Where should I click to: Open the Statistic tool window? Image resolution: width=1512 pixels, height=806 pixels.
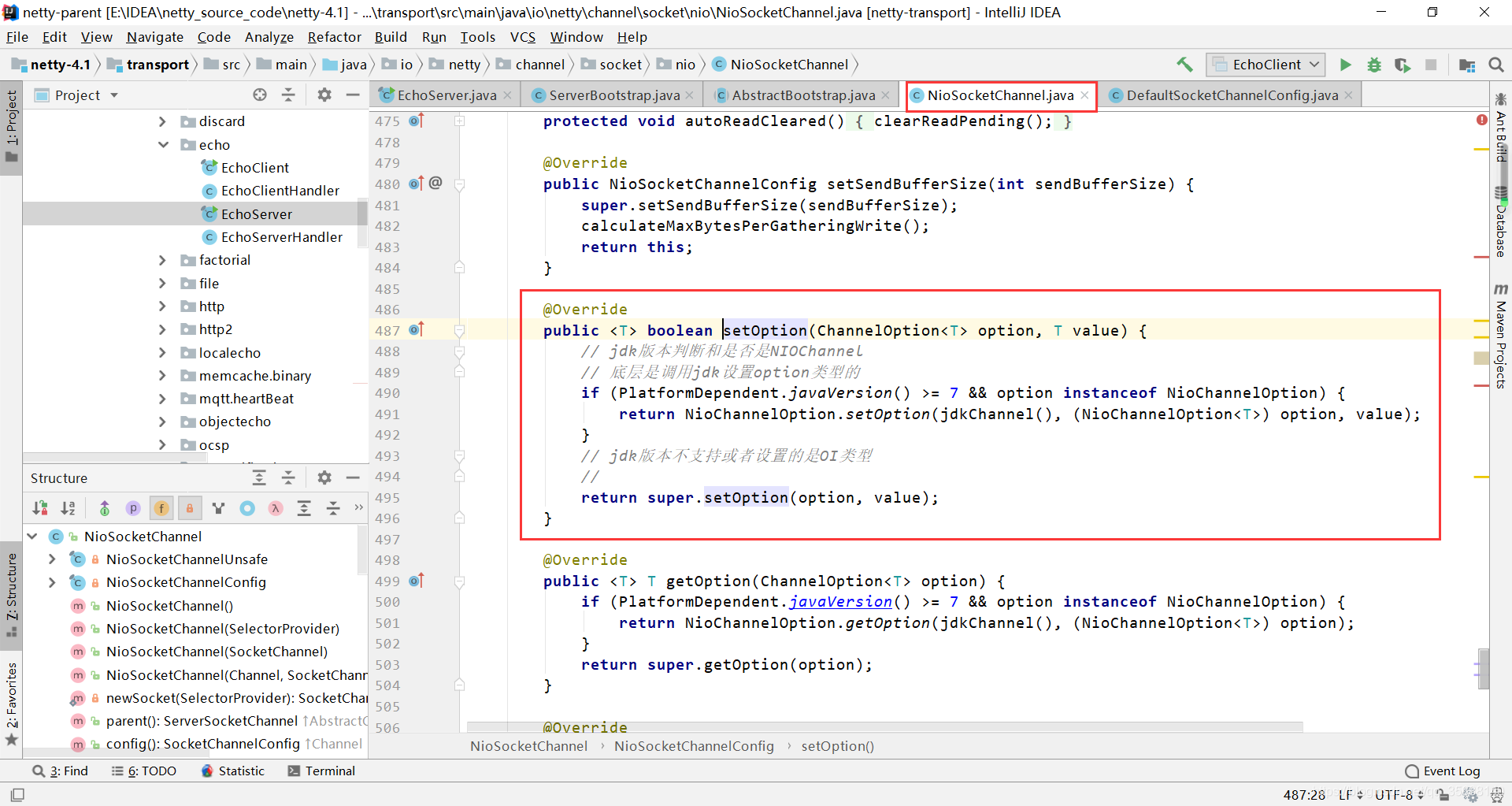[233, 771]
